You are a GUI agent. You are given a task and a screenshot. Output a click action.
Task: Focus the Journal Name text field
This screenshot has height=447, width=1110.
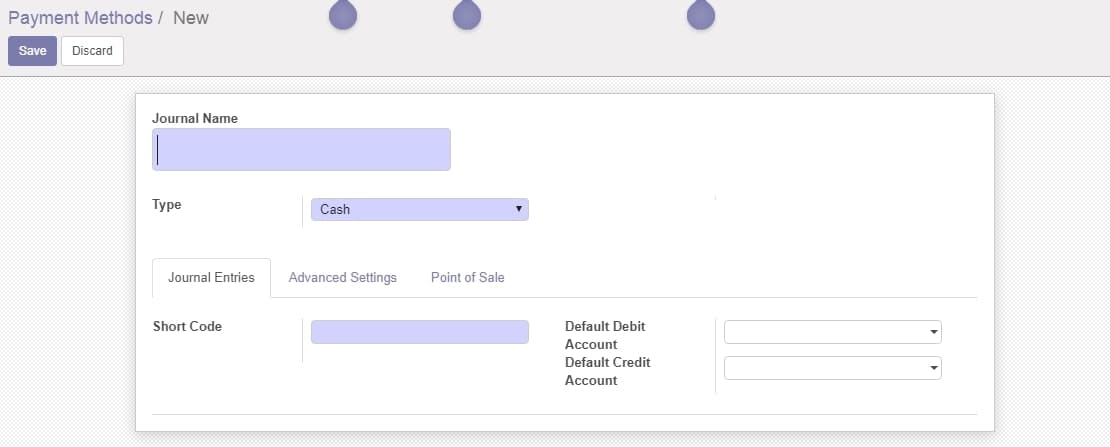302,149
